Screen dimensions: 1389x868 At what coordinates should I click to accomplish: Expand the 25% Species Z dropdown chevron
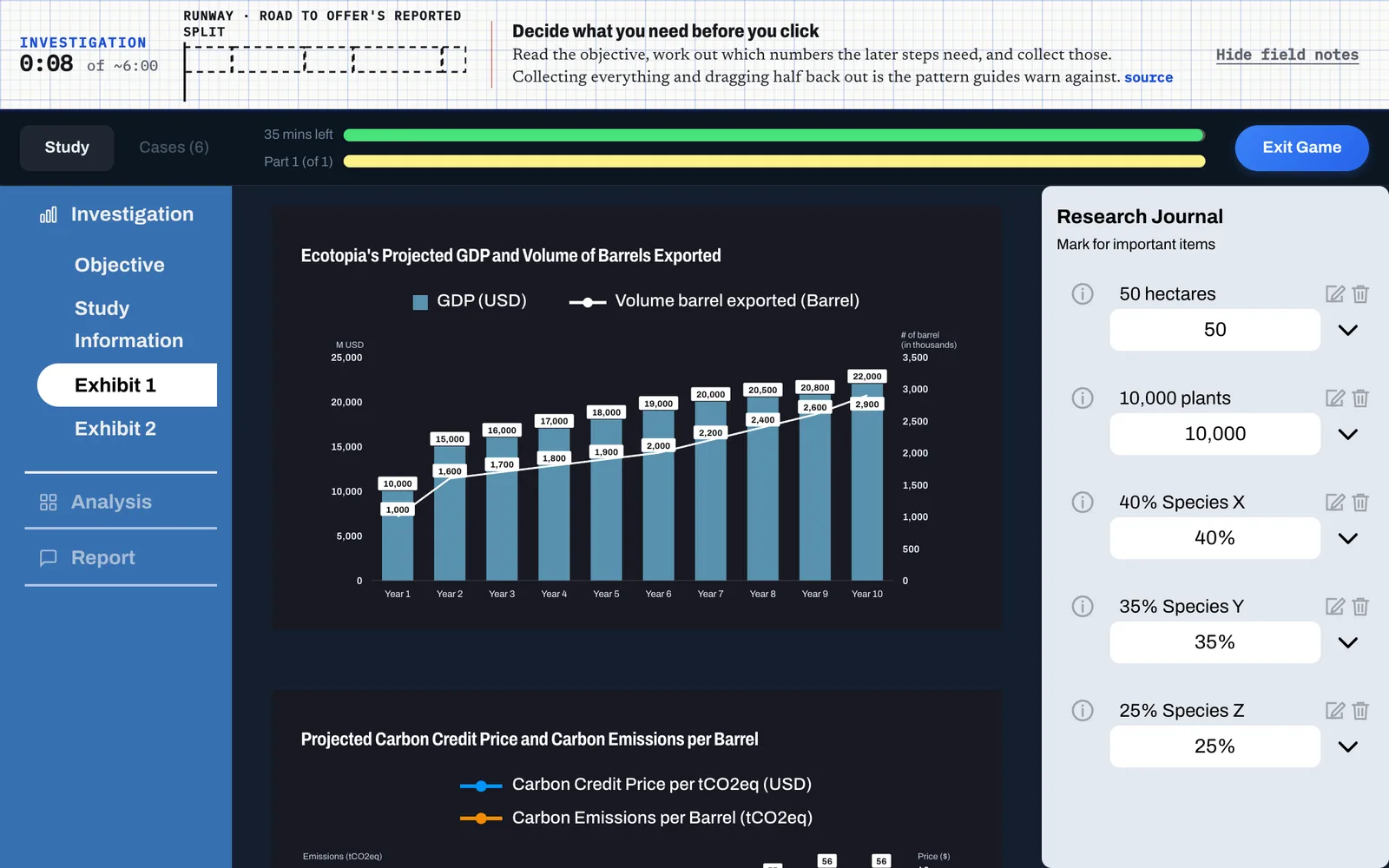[x=1347, y=746]
